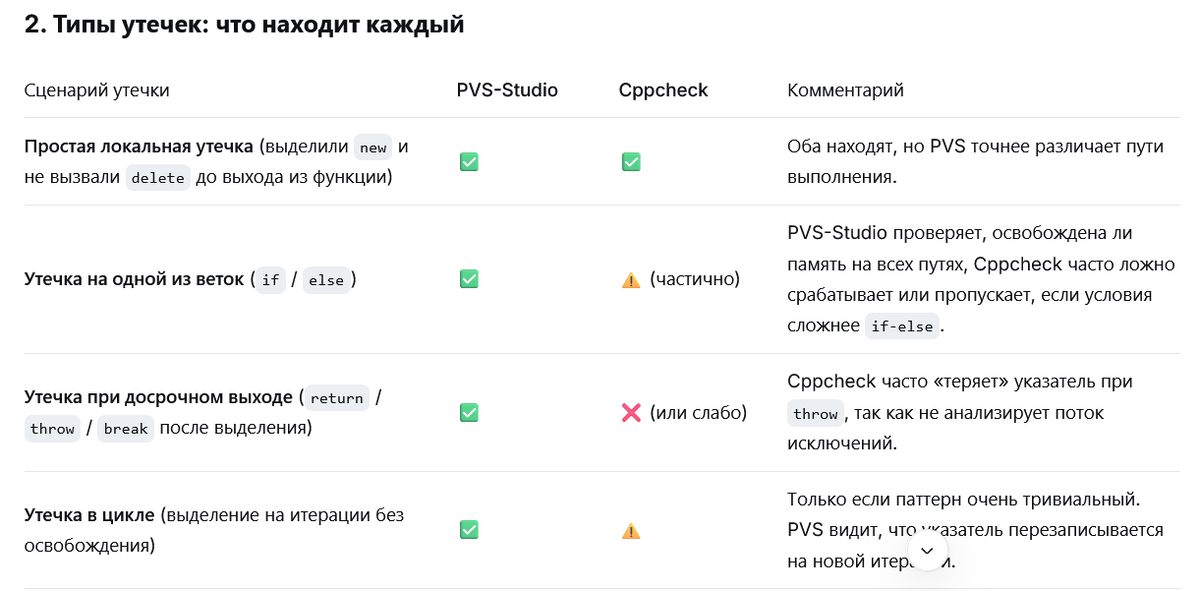Click red cross icon next to (или слабо)
This screenshot has height=591, width=1200.
click(x=631, y=413)
